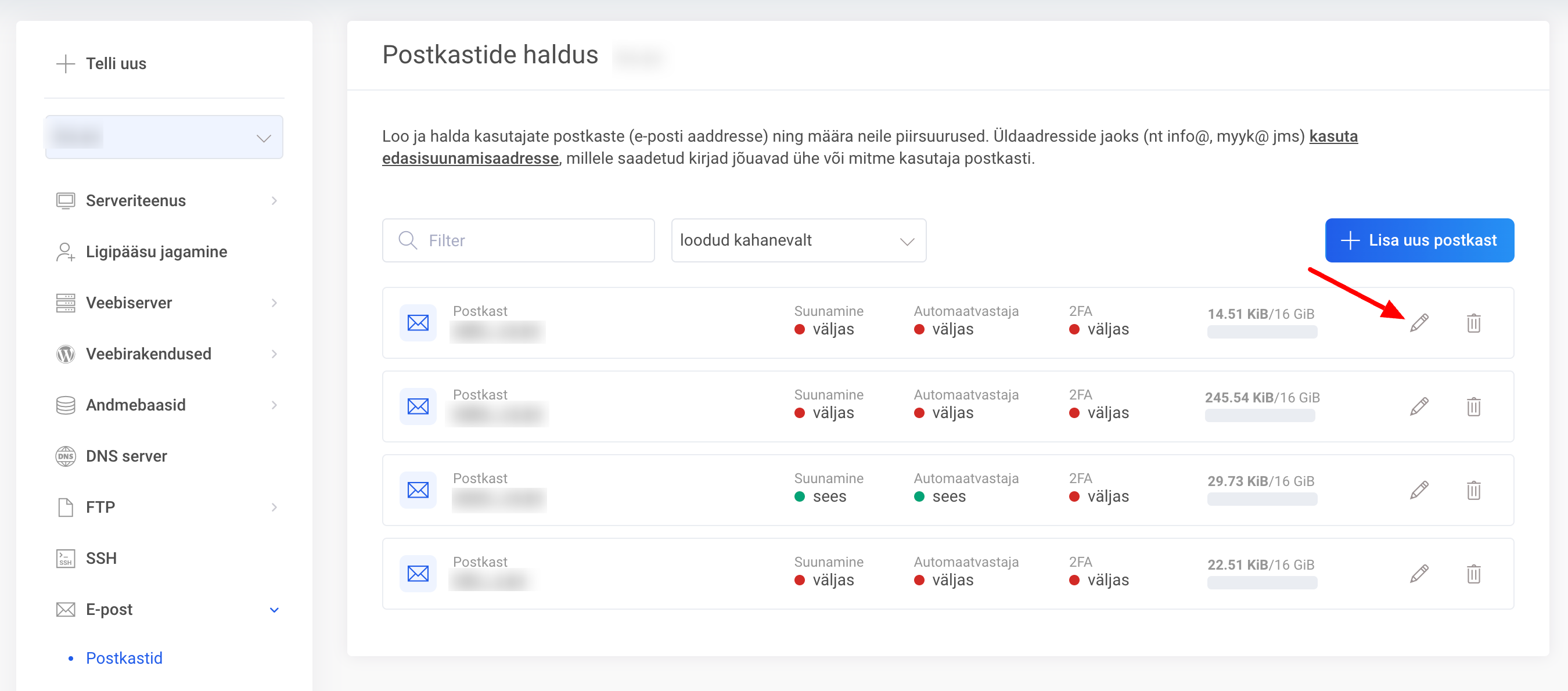Click the DNS server globe icon
1568x691 pixels.
65,456
